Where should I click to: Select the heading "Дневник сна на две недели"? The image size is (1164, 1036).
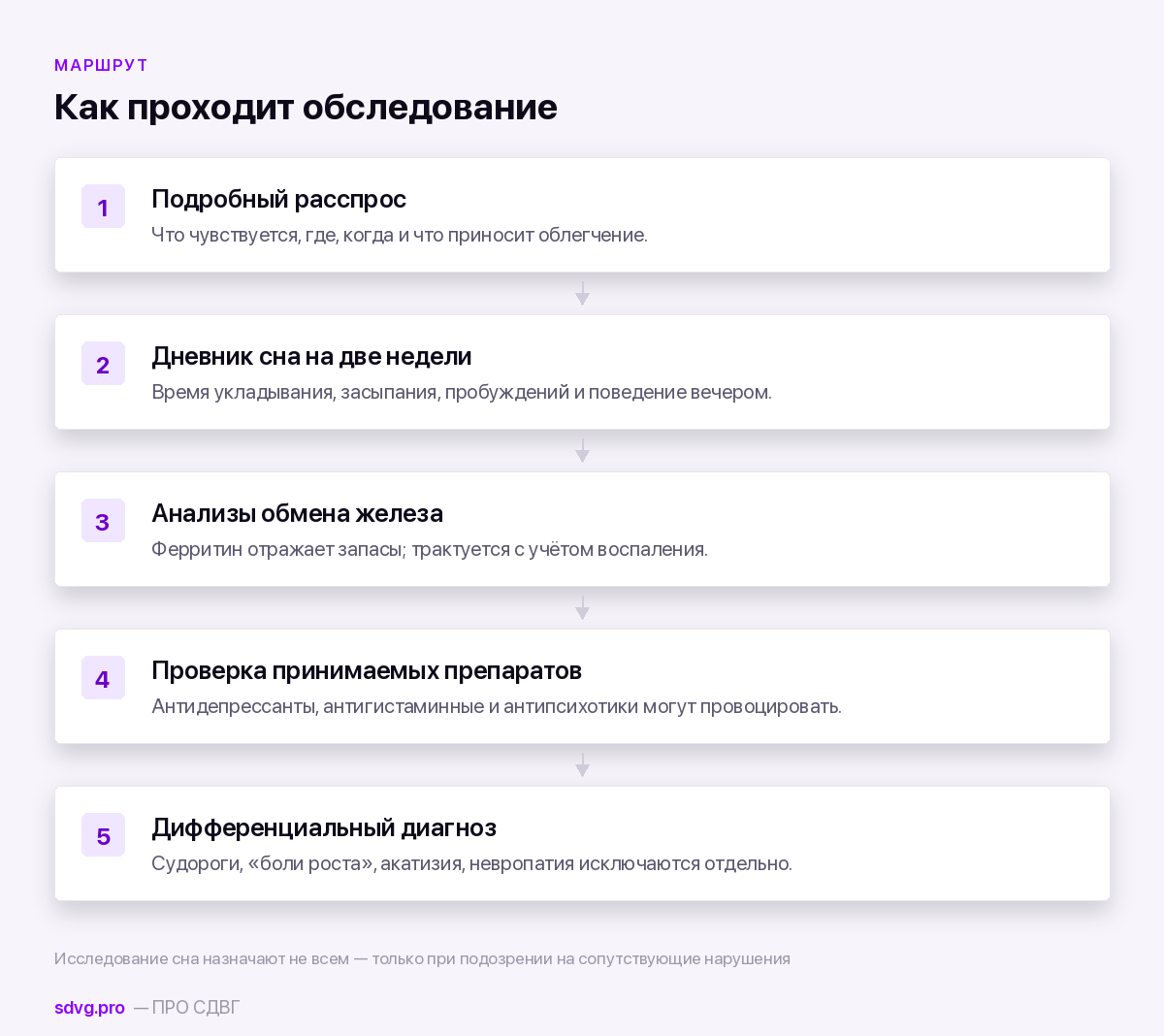pyautogui.click(x=311, y=356)
